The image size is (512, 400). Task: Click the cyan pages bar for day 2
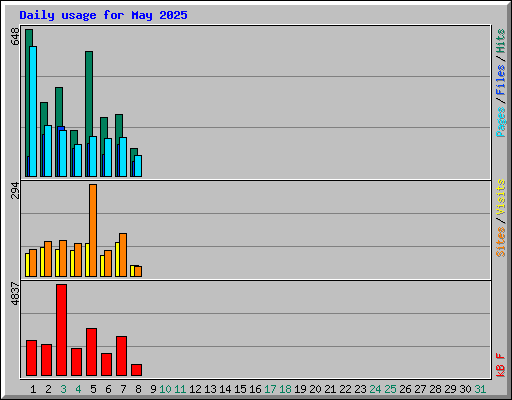pyautogui.click(x=48, y=151)
